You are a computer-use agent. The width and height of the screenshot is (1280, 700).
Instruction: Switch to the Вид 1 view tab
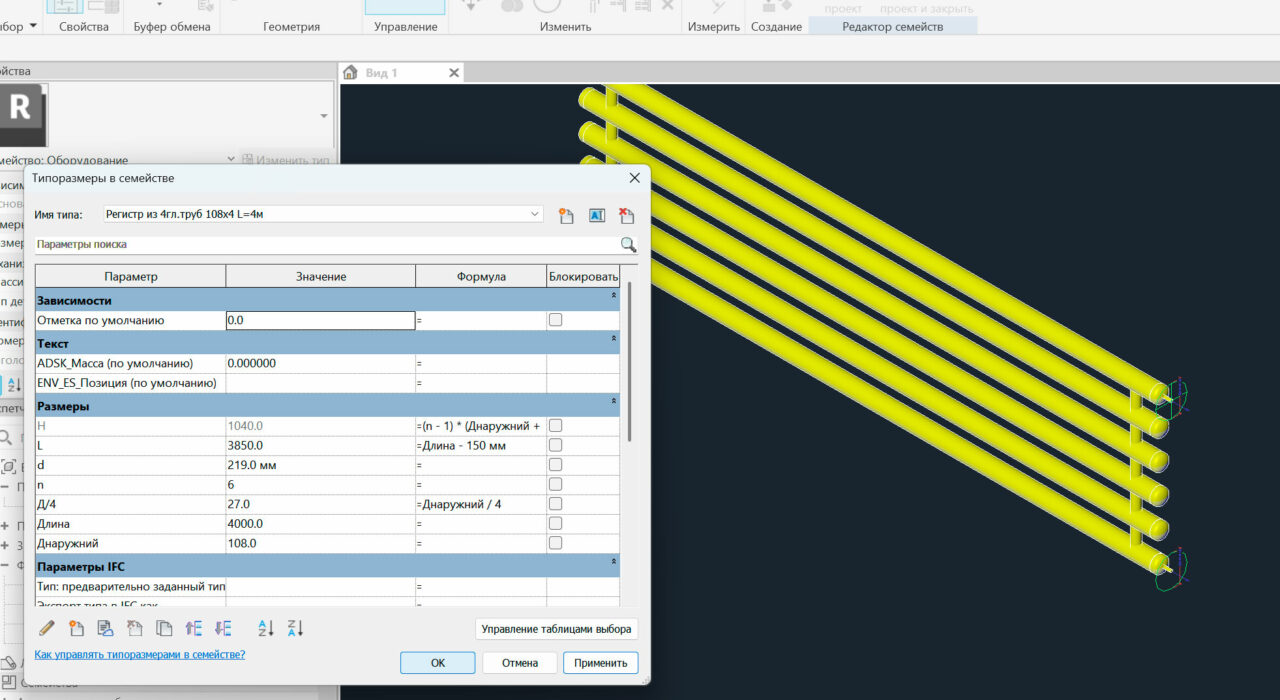click(x=382, y=73)
